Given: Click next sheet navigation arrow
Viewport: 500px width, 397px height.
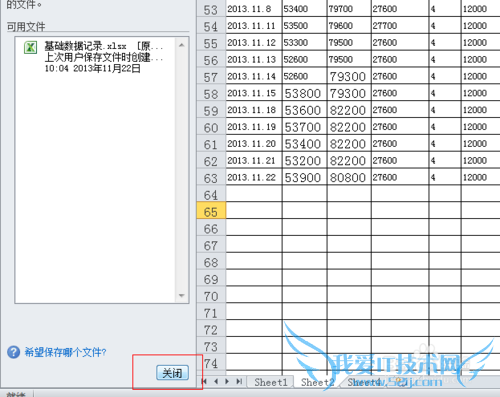Looking at the screenshot, I should (x=227, y=381).
